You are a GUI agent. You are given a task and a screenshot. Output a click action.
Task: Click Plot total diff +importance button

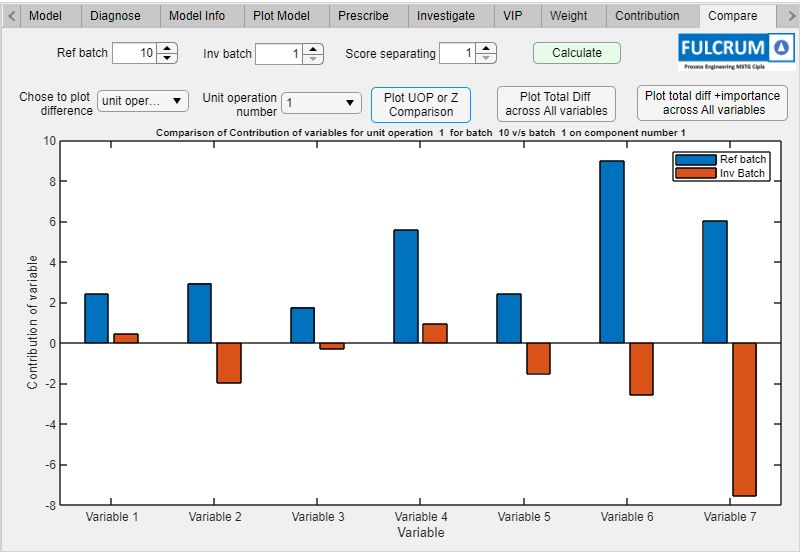tap(712, 103)
